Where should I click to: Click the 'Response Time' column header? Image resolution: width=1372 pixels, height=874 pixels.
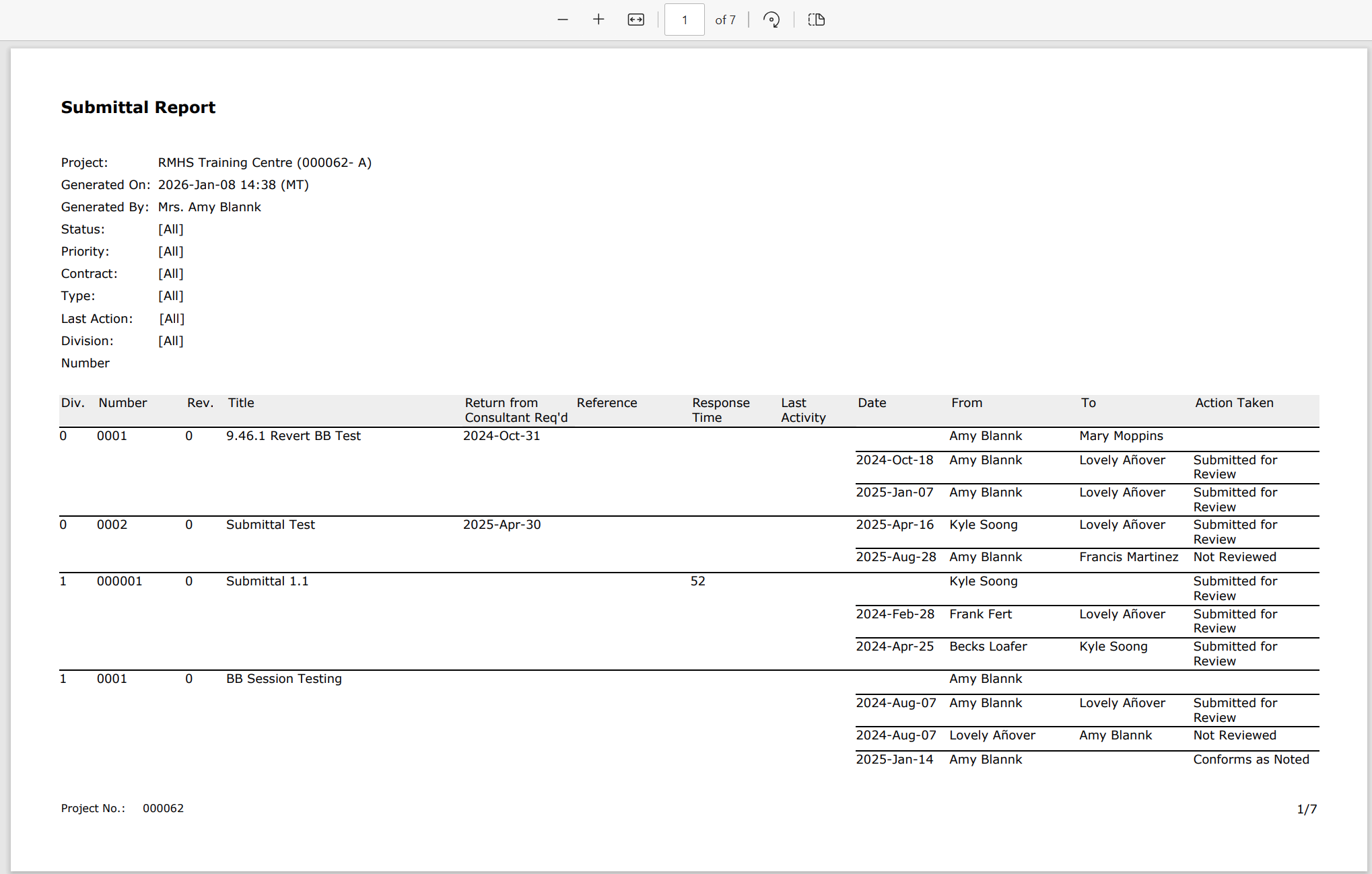coord(720,410)
